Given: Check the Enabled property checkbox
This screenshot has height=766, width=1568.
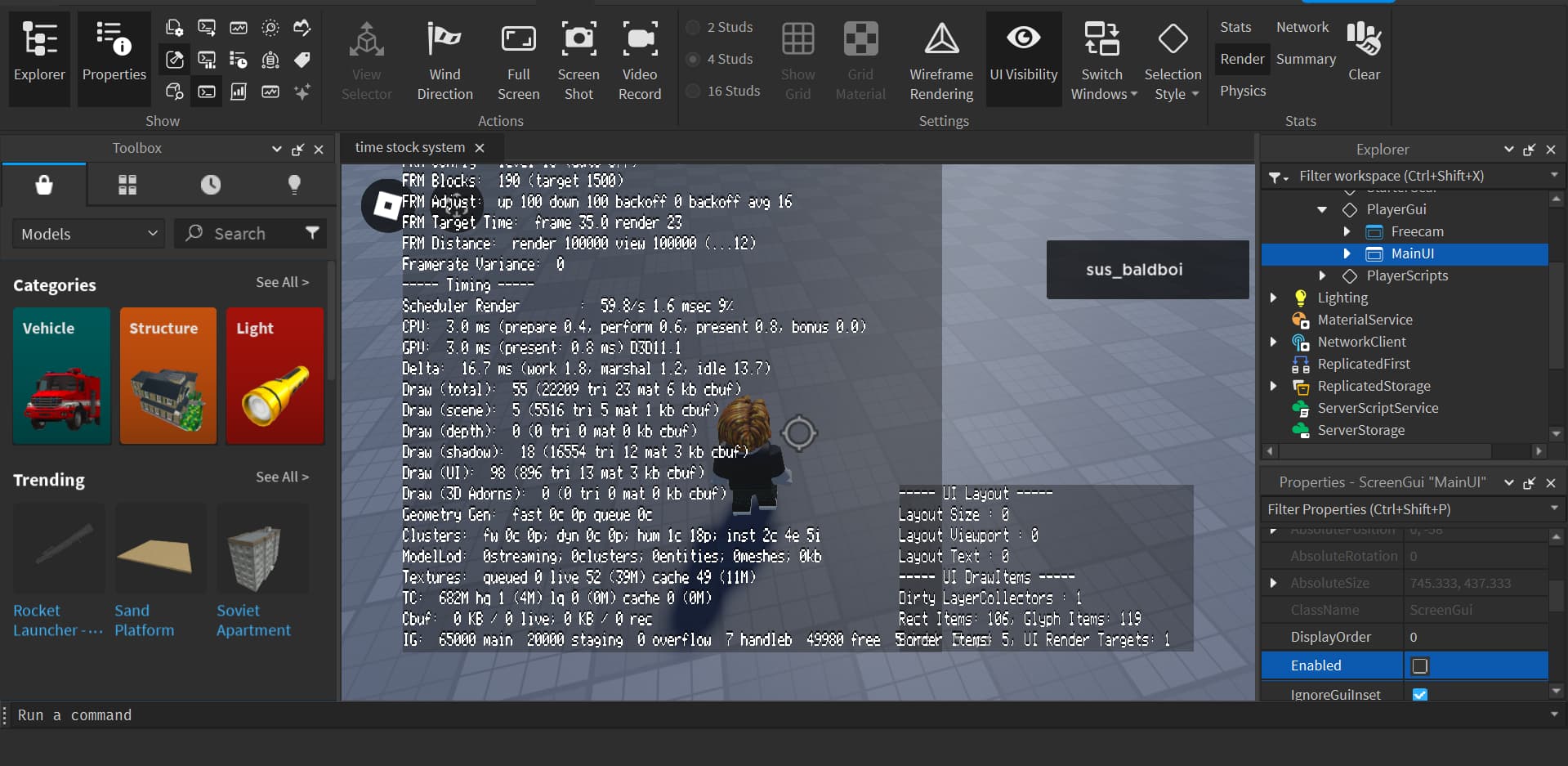Looking at the screenshot, I should pyautogui.click(x=1420, y=665).
